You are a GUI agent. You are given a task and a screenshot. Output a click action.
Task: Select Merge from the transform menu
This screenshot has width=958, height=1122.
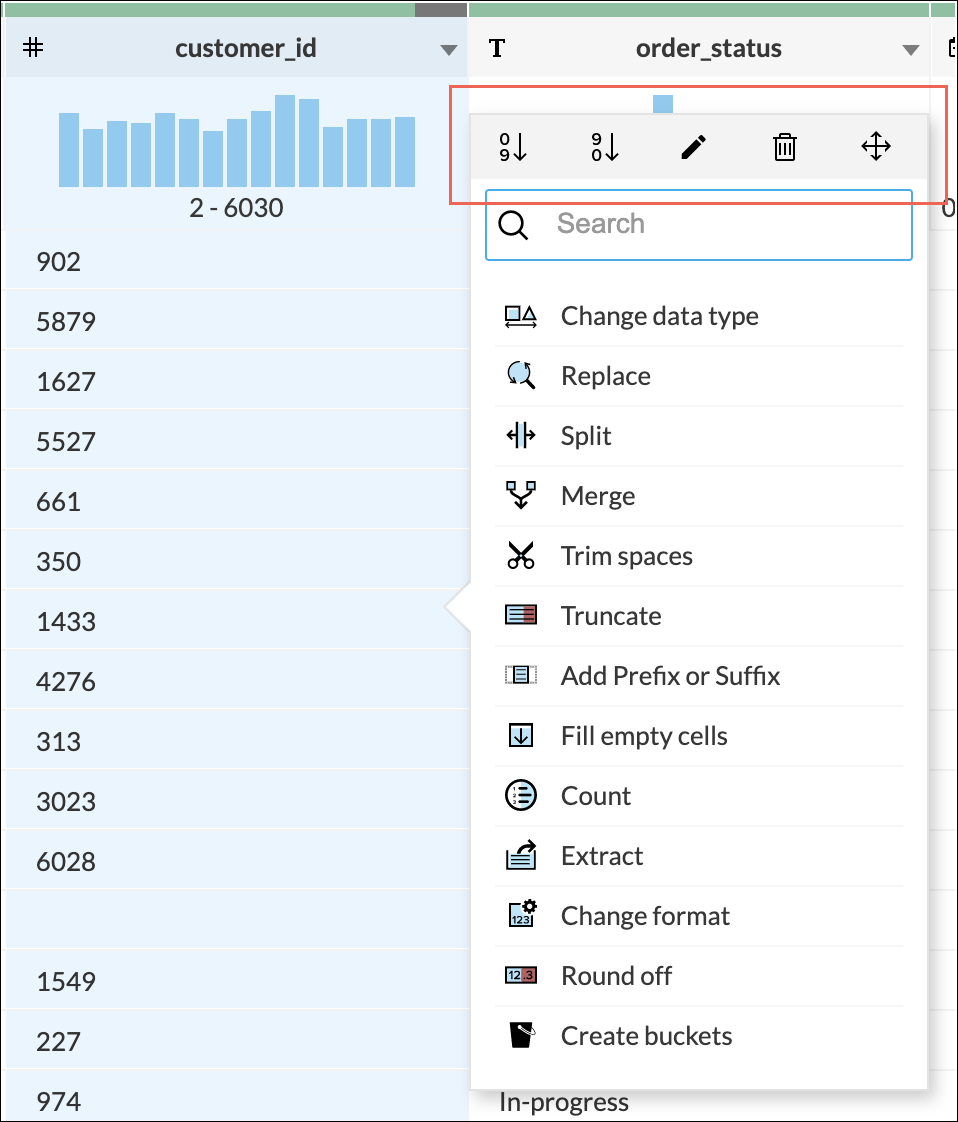598,496
